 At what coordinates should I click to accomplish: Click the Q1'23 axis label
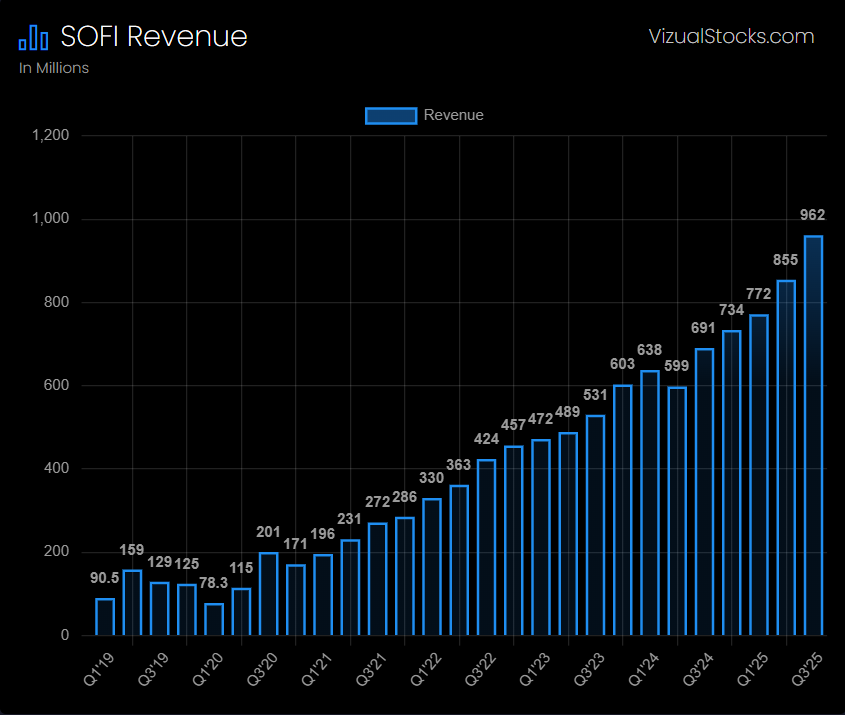coord(536,669)
